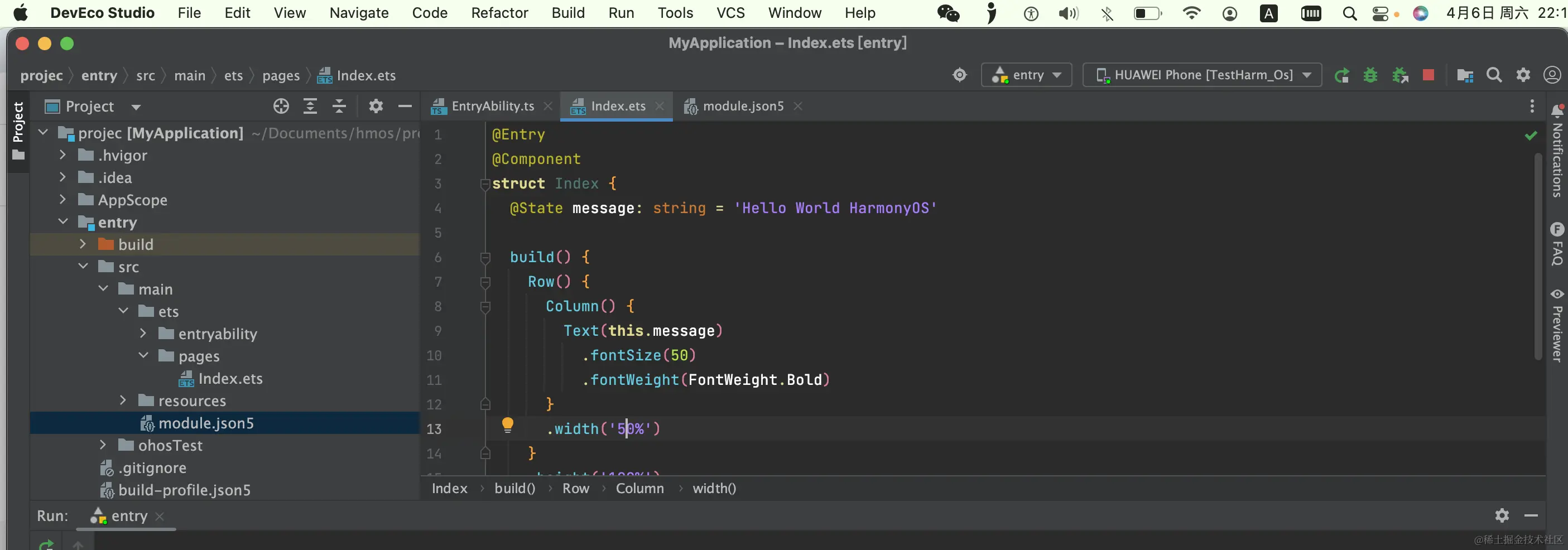The height and width of the screenshot is (550, 1568).
Task: Open WeChat in macOS menu bar
Action: 947,13
